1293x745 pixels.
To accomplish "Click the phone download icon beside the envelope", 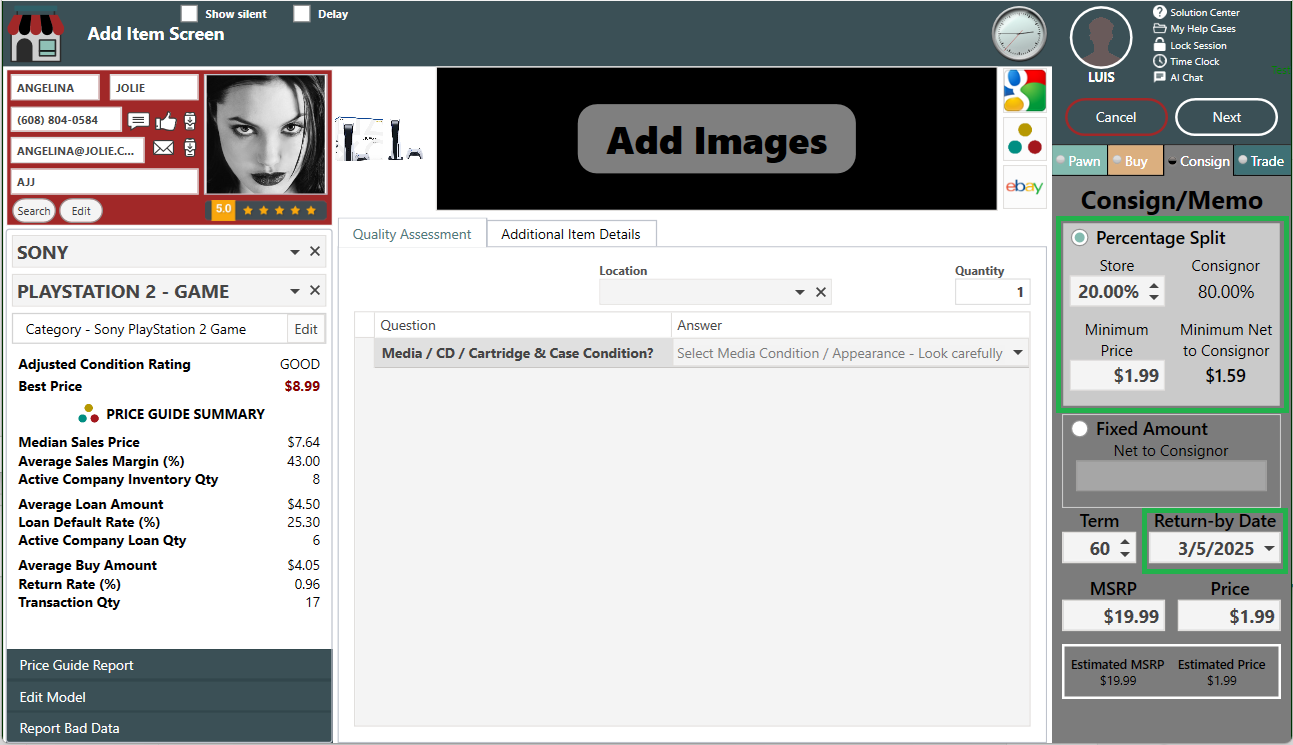I will (190, 149).
